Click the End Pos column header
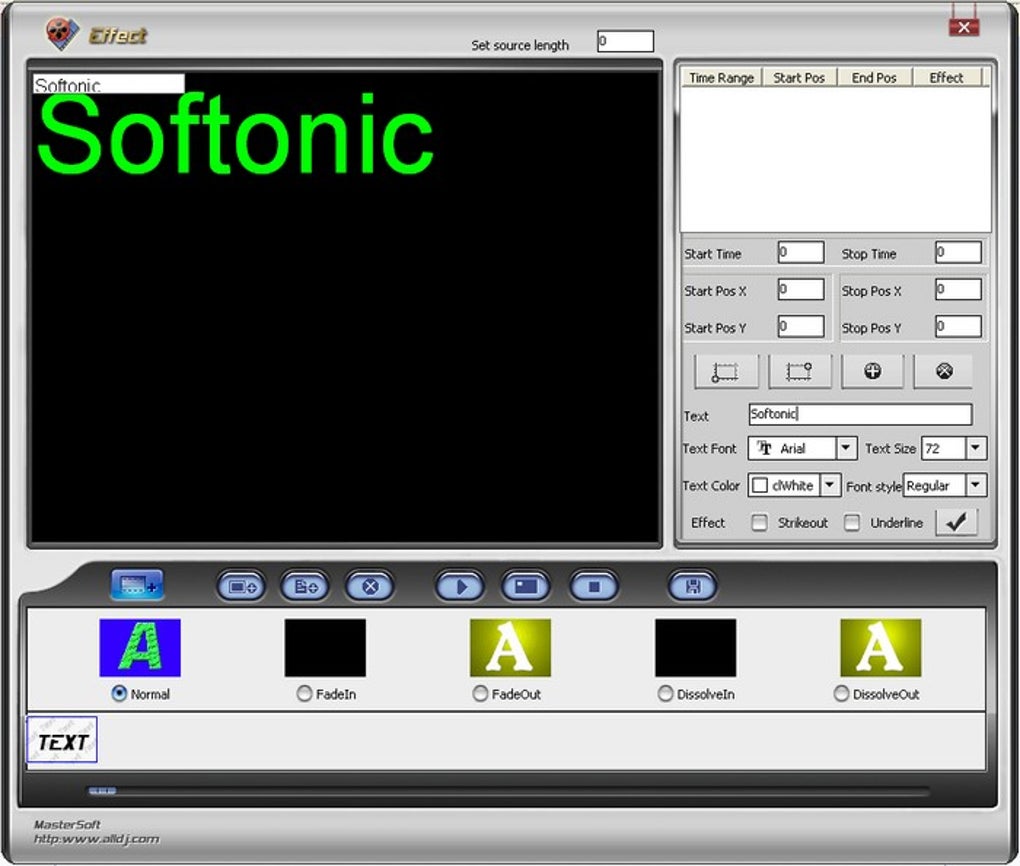The height and width of the screenshot is (866, 1020). click(x=874, y=77)
